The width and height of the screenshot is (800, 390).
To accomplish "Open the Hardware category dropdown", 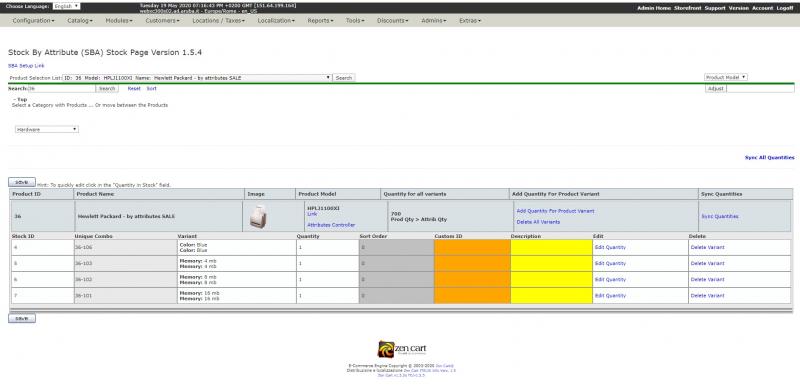I will coord(46,130).
